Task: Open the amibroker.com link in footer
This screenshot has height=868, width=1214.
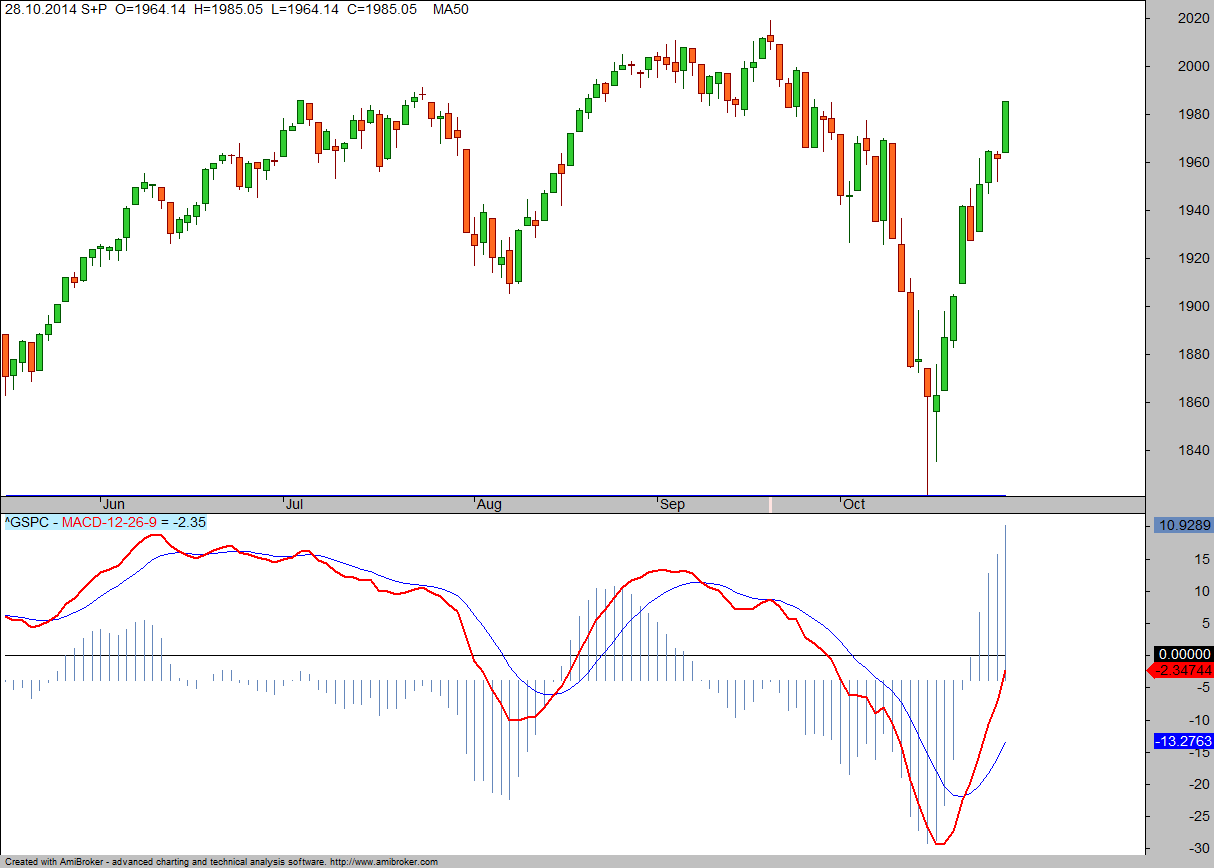Action: click(384, 861)
